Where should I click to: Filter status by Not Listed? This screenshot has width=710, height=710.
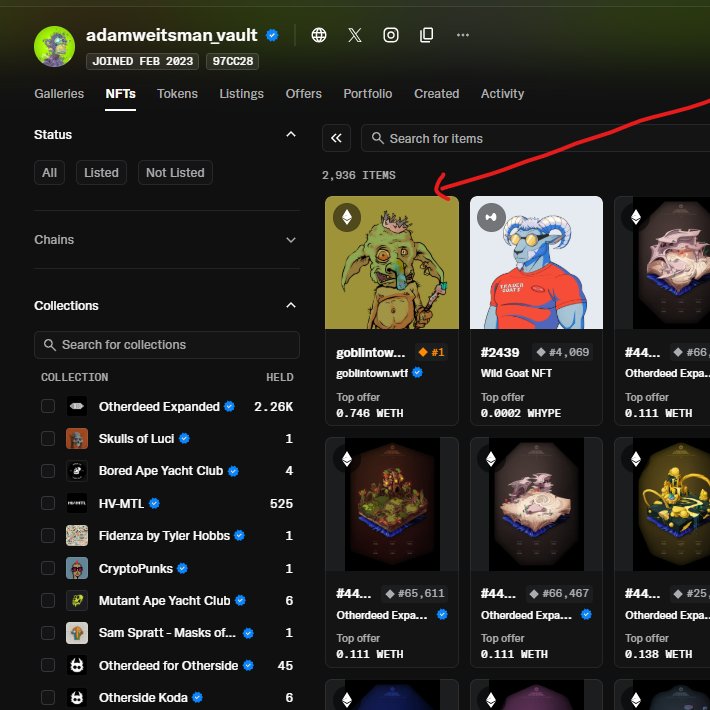point(175,173)
